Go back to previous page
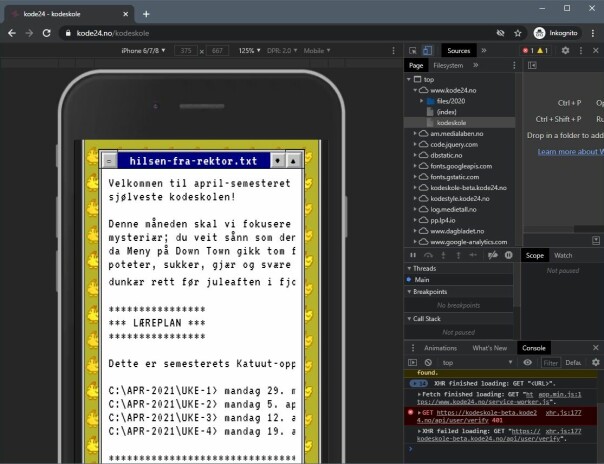The width and height of the screenshot is (604, 464). [x=12, y=33]
